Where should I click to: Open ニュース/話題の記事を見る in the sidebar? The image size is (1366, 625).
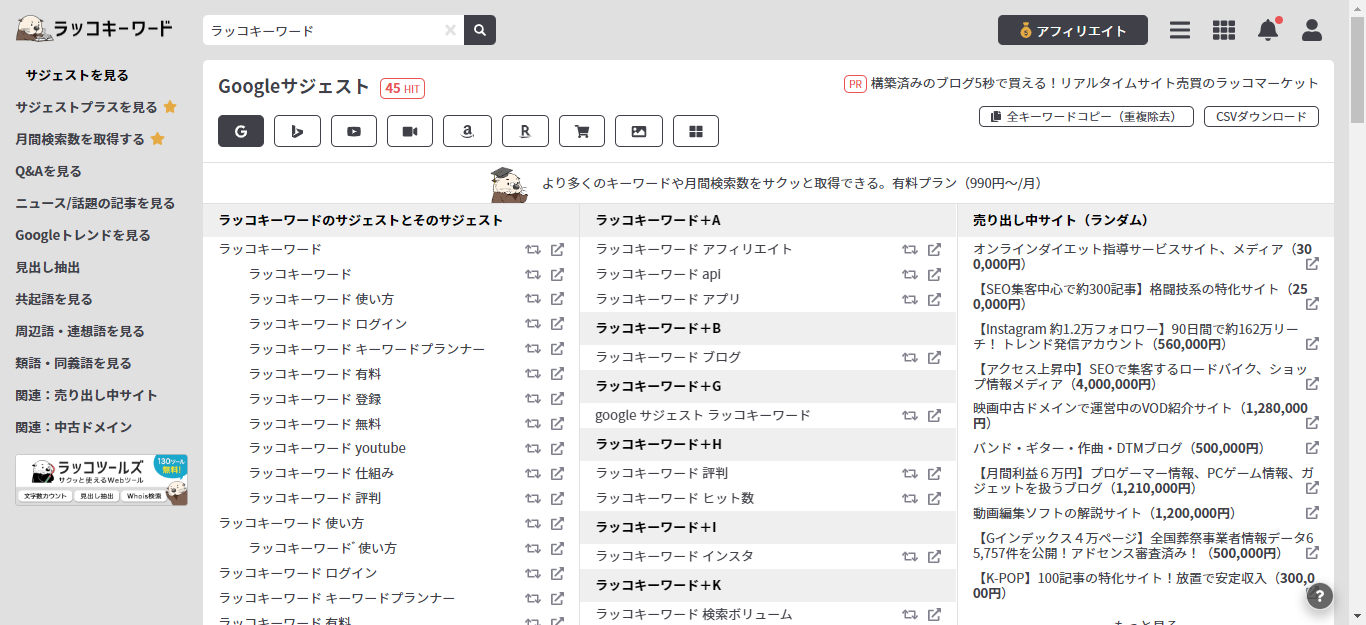click(x=95, y=203)
